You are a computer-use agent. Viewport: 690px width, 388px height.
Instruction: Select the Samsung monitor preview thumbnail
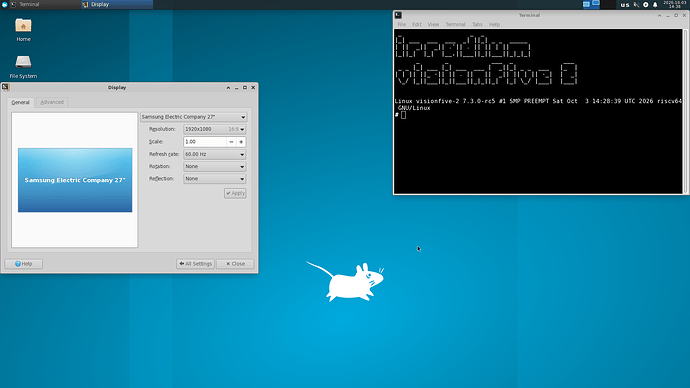click(75, 180)
